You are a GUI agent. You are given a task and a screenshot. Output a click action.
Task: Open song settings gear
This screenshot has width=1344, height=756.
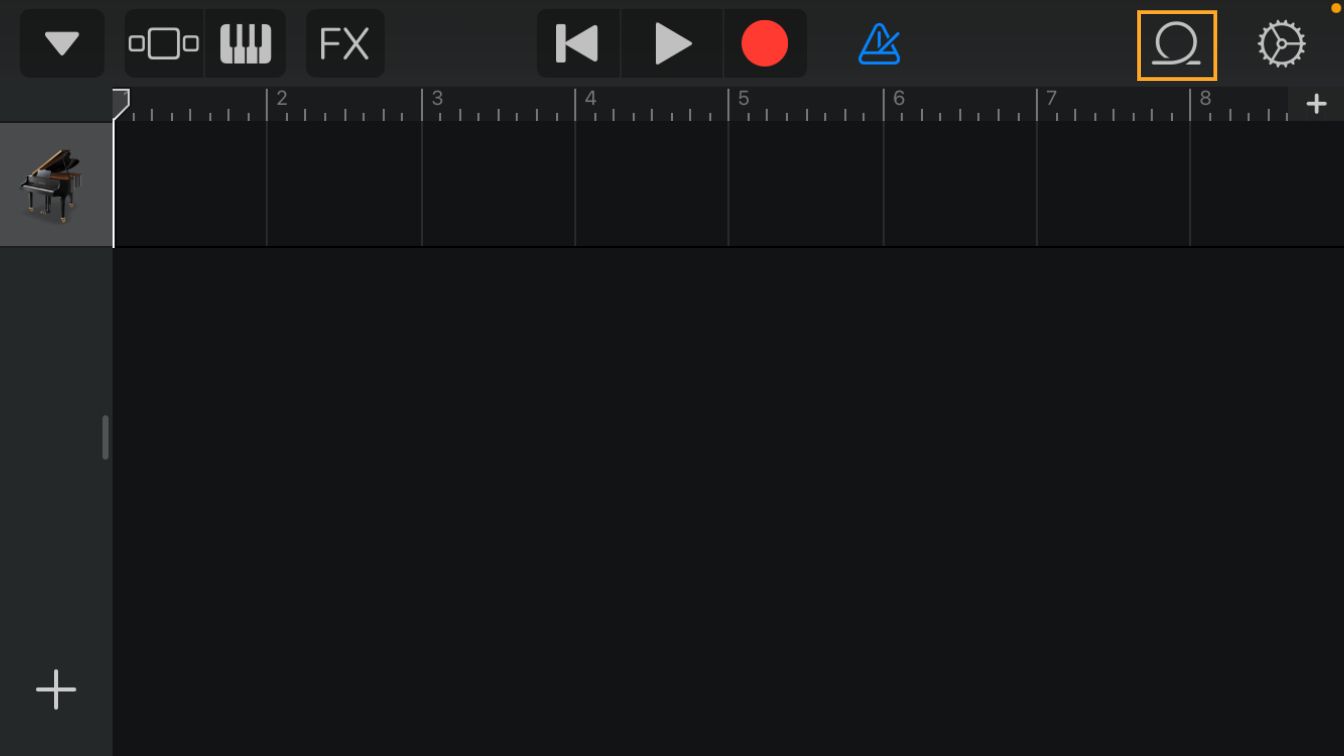(x=1281, y=44)
